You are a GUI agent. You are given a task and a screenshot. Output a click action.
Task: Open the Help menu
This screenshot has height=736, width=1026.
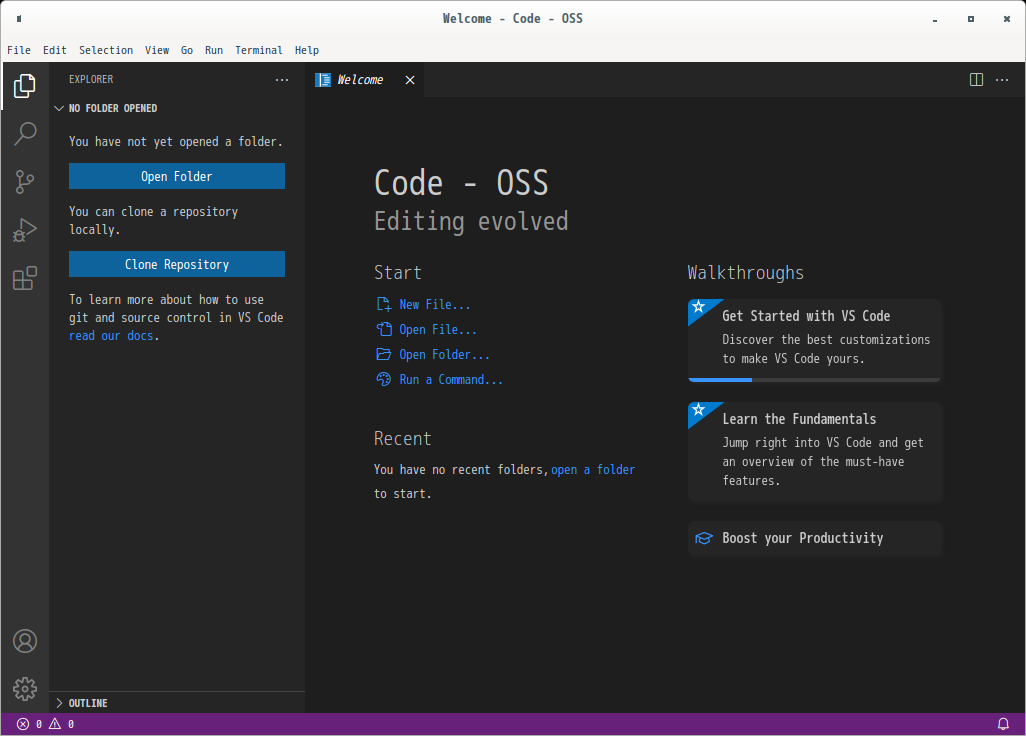[307, 50]
